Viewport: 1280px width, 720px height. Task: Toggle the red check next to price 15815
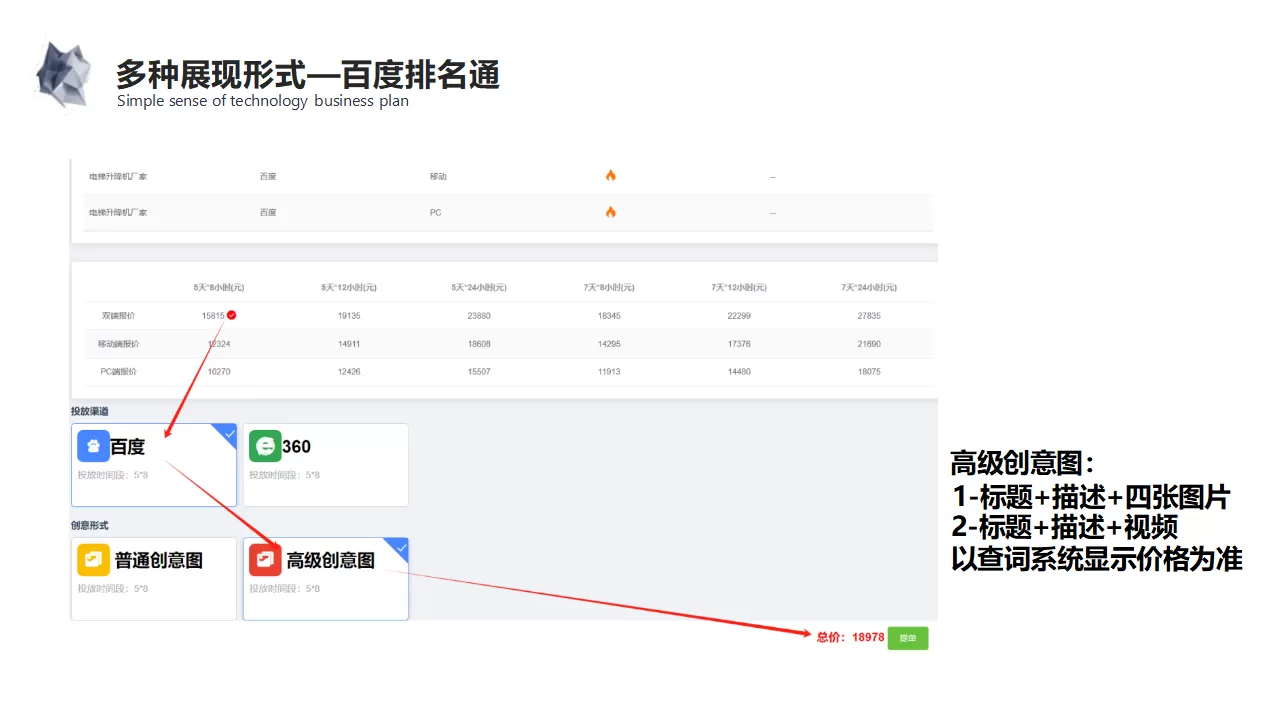229,314
